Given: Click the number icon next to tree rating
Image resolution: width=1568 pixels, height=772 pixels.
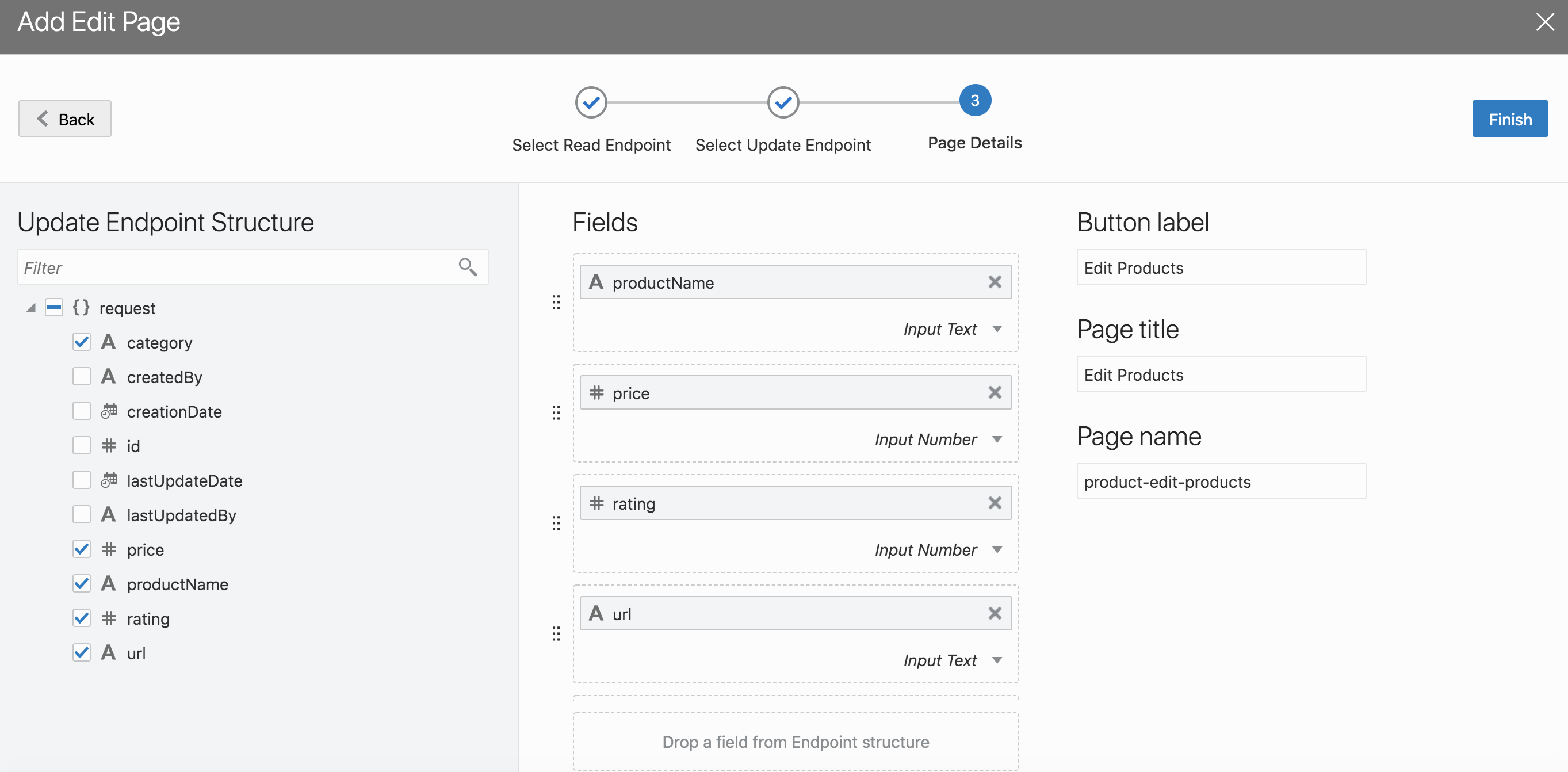Looking at the screenshot, I should (x=108, y=618).
